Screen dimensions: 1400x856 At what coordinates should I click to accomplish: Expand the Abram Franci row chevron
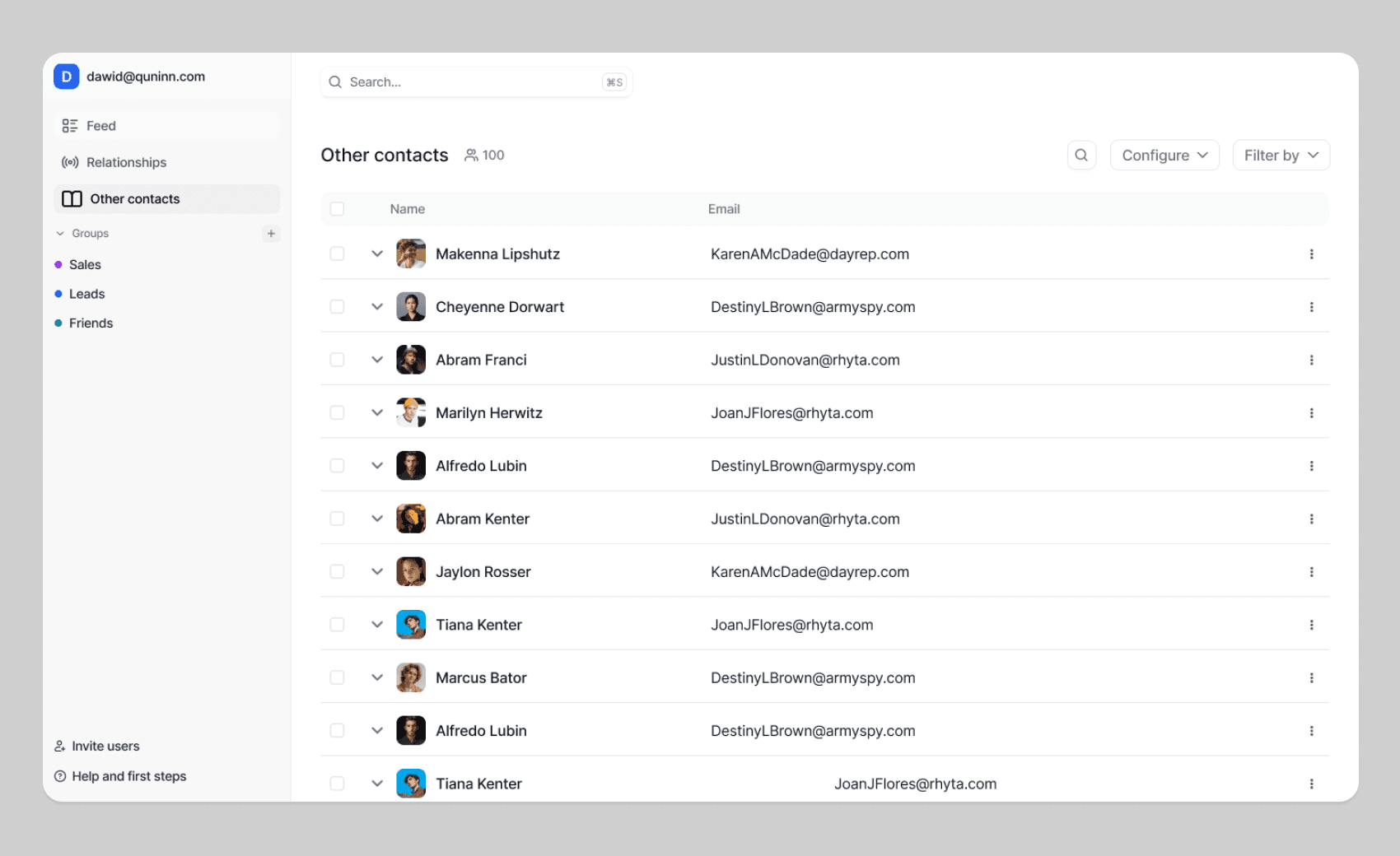click(x=377, y=360)
